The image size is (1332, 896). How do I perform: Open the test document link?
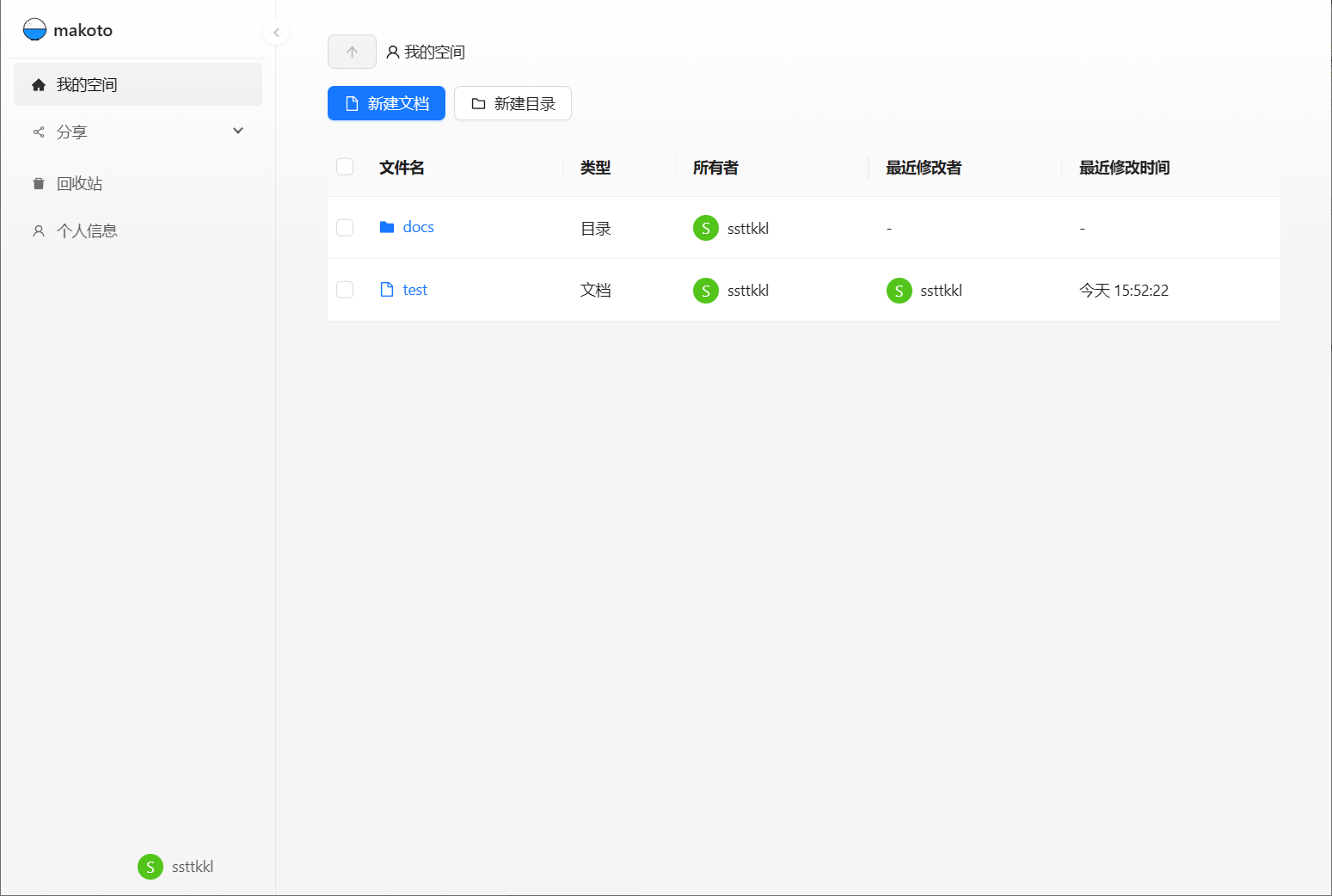[x=415, y=290]
